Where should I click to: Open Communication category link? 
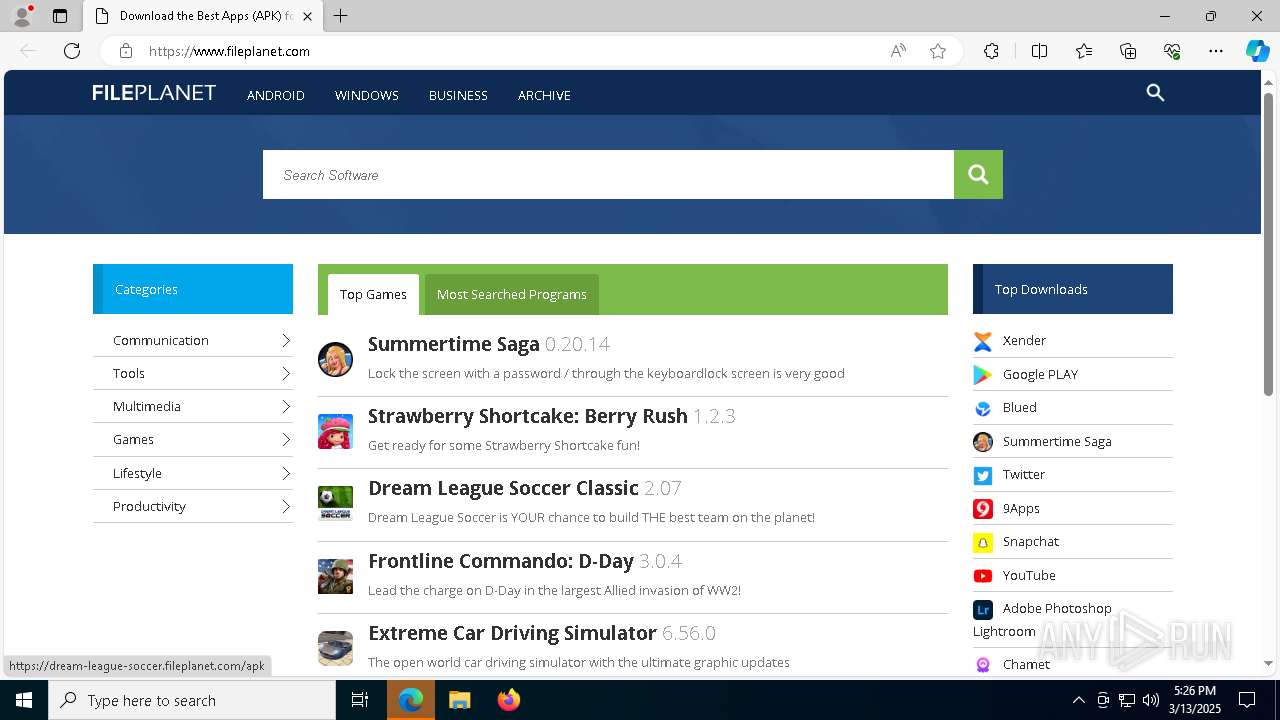(x=161, y=341)
